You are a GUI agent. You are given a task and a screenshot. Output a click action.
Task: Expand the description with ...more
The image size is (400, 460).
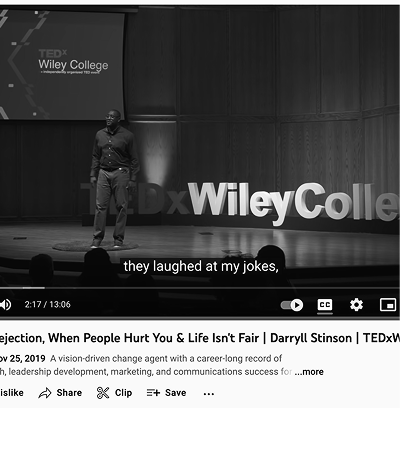[x=309, y=372]
